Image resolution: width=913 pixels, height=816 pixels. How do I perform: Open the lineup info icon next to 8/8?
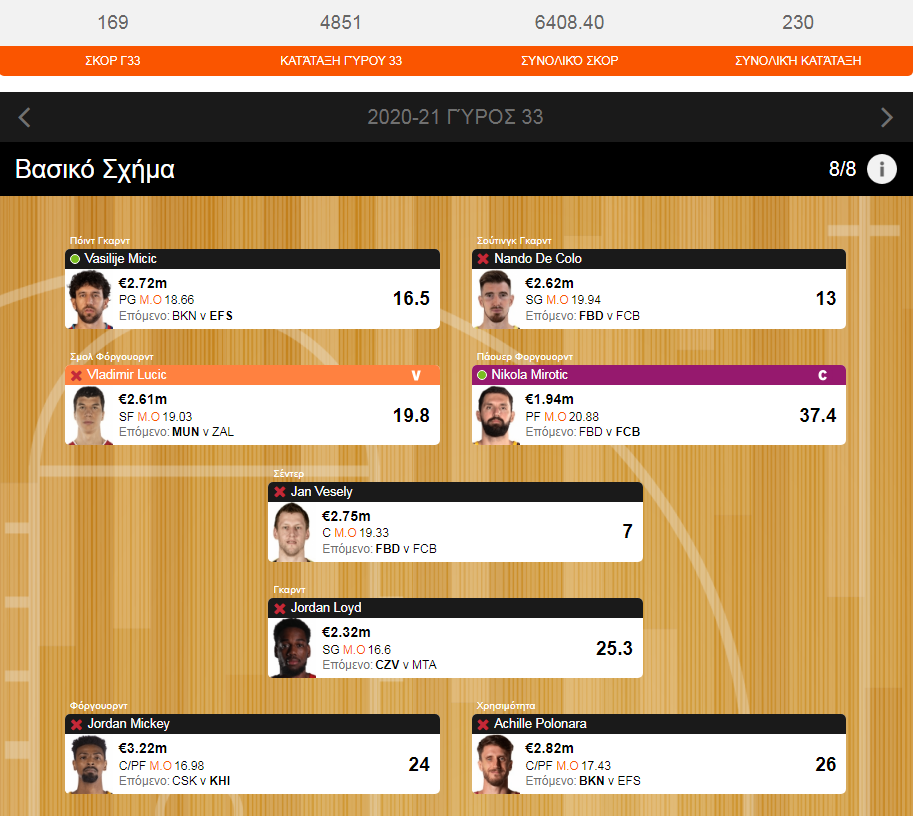[x=882, y=169]
